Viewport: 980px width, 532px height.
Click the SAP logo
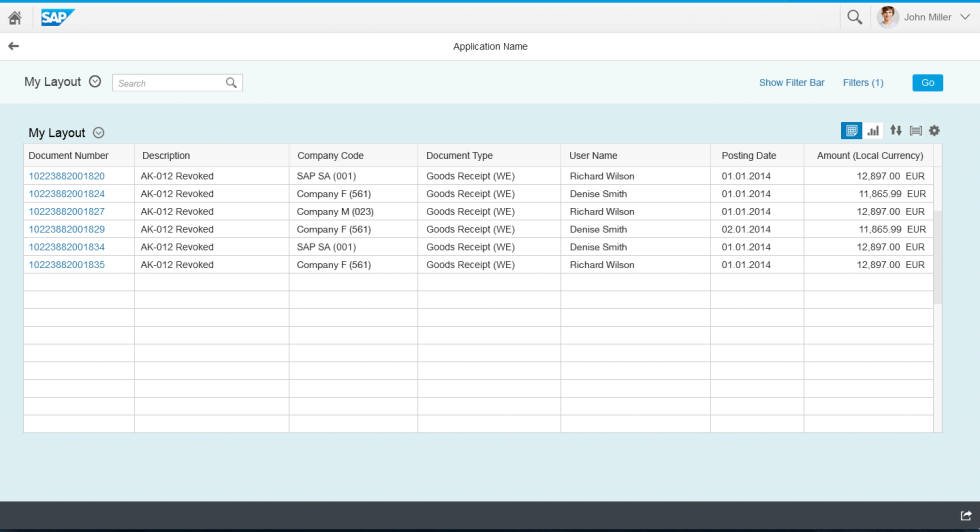pos(57,17)
